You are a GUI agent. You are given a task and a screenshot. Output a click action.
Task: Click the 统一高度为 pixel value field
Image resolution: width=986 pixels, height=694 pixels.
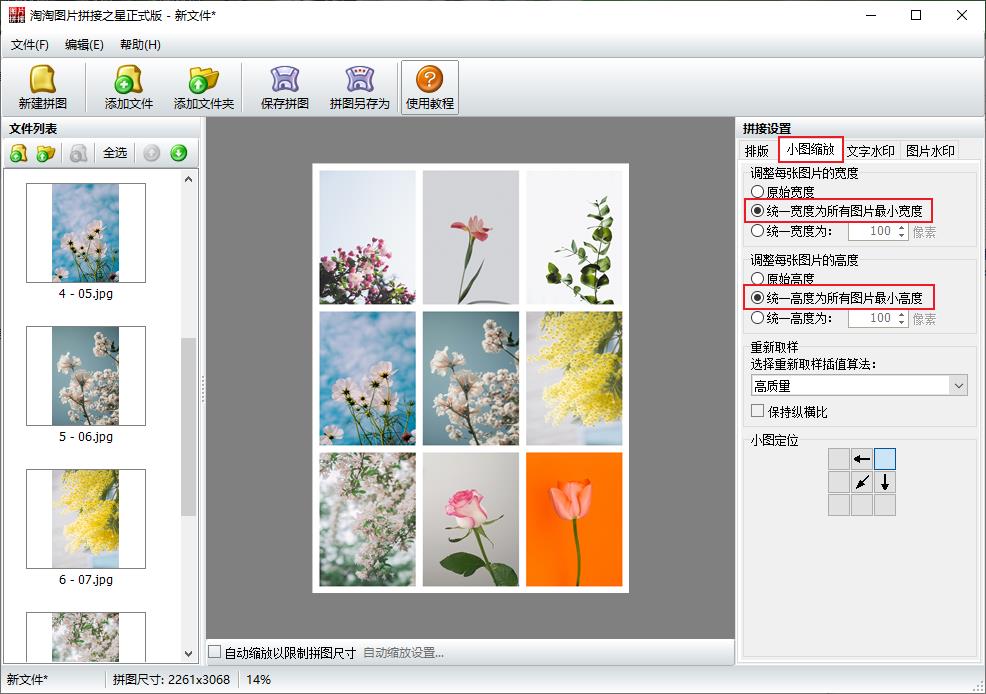[x=872, y=318]
